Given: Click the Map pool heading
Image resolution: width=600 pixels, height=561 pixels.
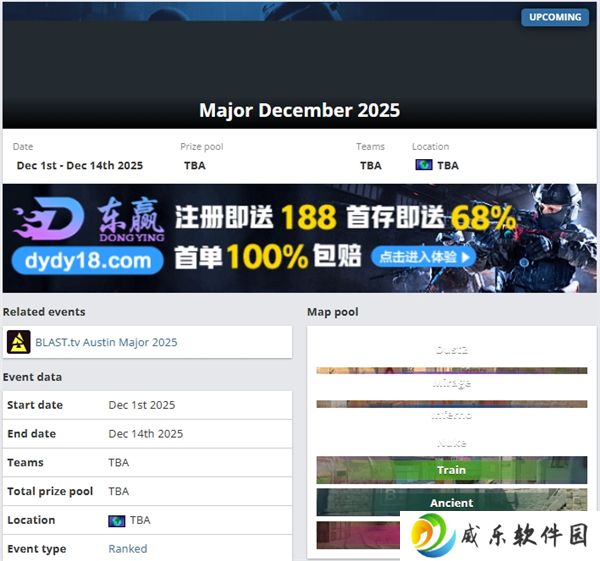Looking at the screenshot, I should [x=333, y=312].
